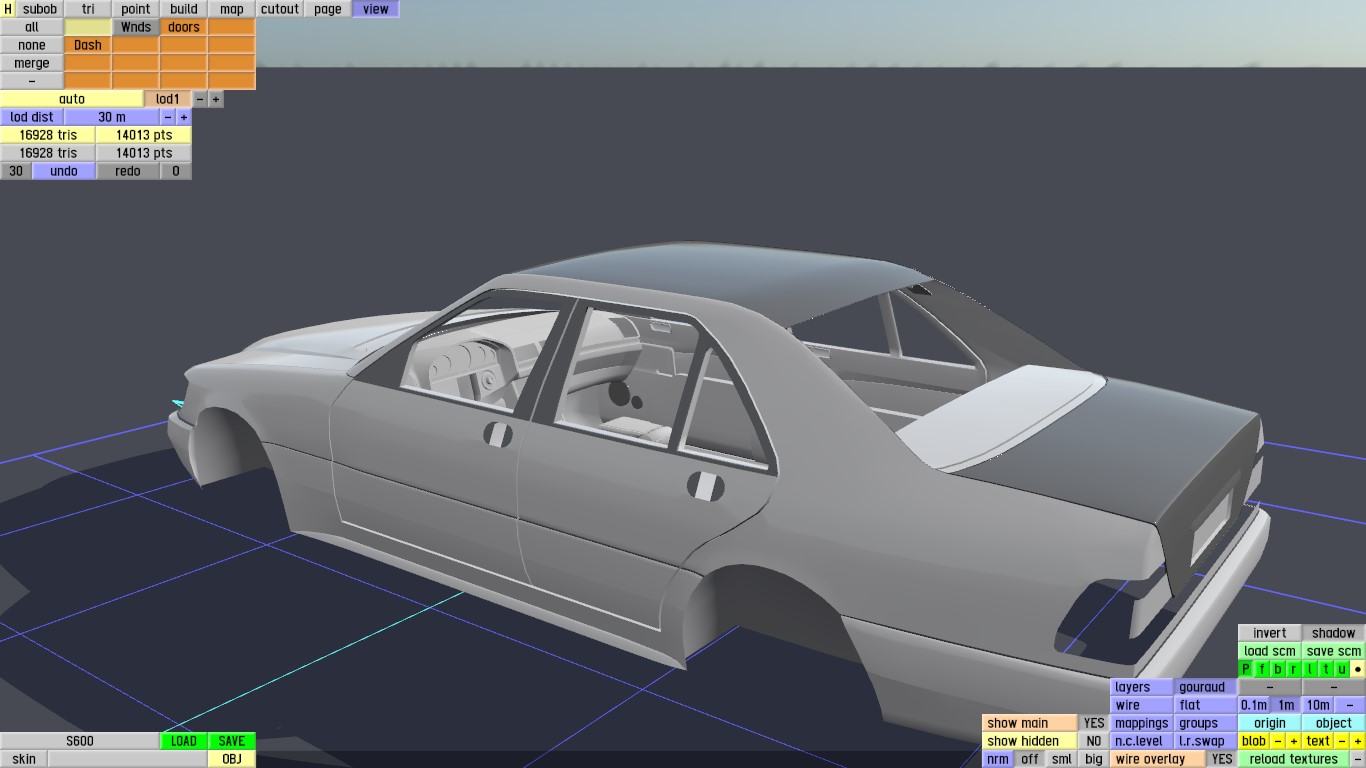The image size is (1366, 768).
Task: Switch to flat shading
Action: pos(1206,705)
